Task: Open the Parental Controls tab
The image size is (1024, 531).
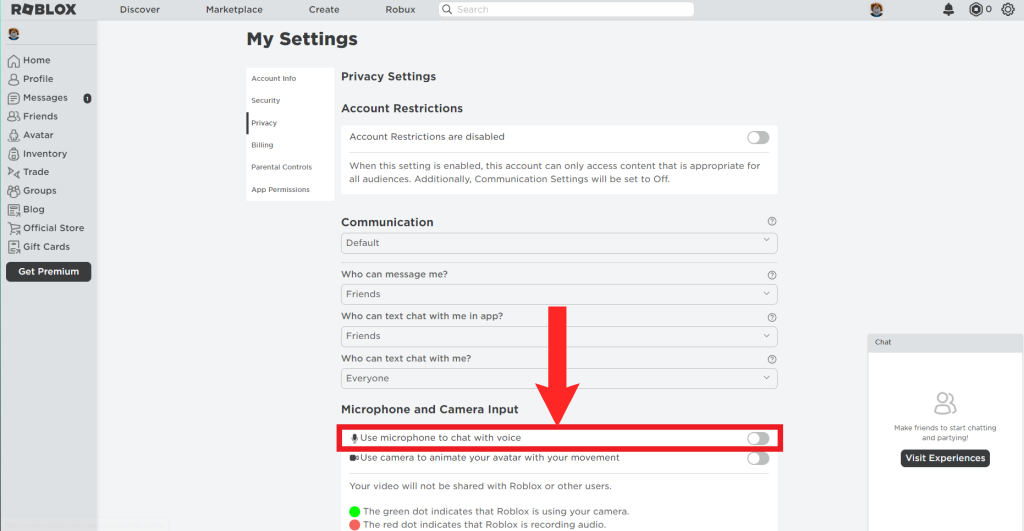Action: pyautogui.click(x=281, y=167)
